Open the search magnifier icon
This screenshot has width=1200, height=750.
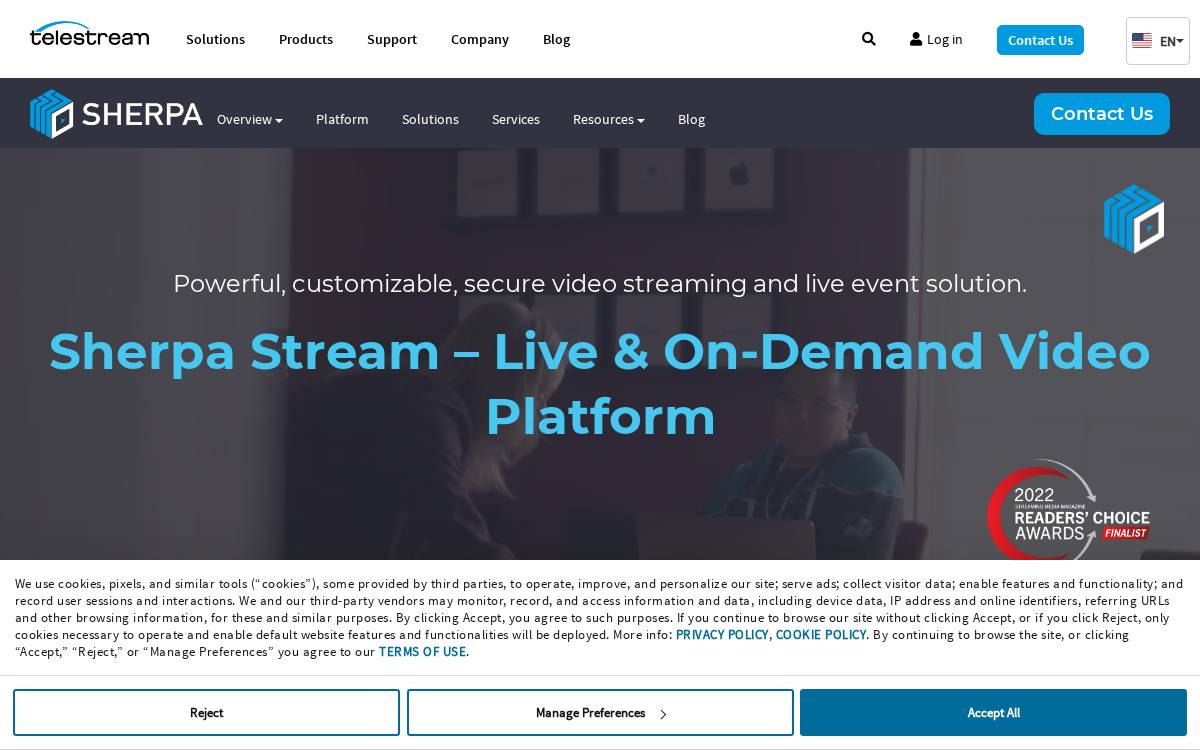(869, 39)
